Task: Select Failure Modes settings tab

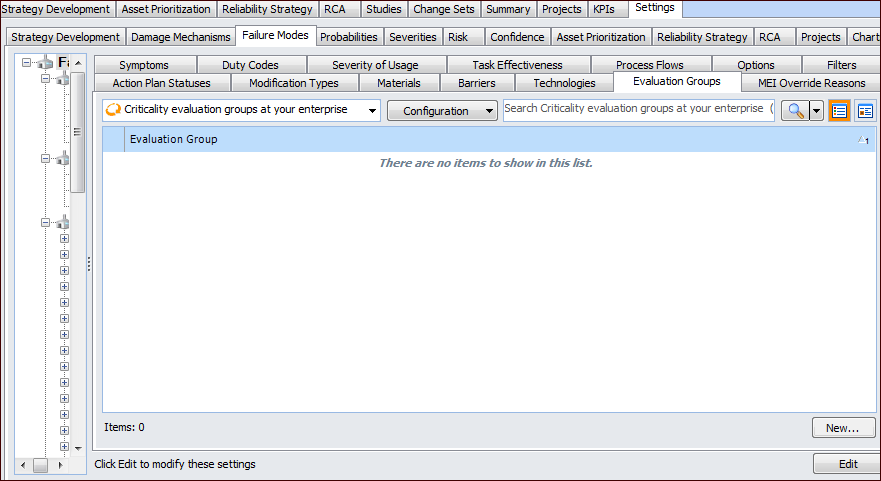Action: tap(275, 35)
